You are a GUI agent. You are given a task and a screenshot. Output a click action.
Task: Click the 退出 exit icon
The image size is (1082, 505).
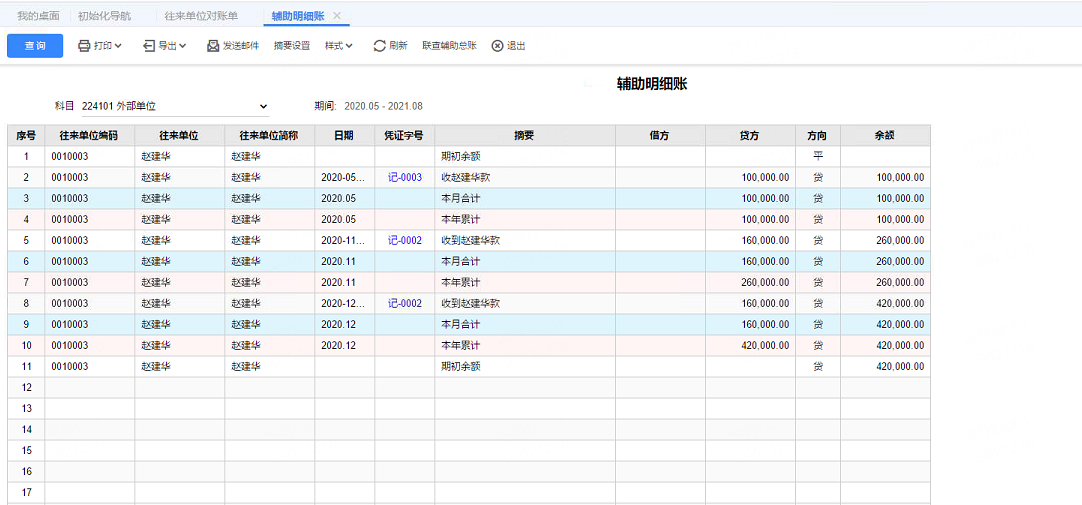click(498, 46)
